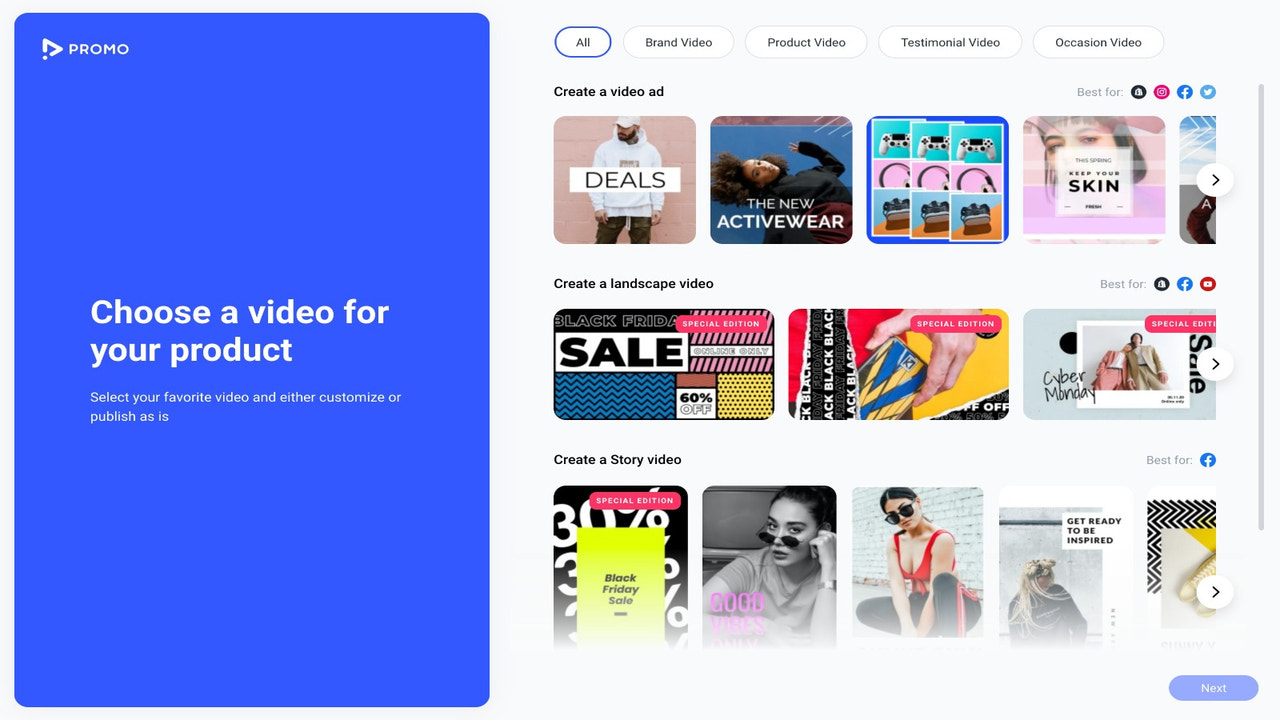Click the landscape video carousel arrow
The image size is (1280, 720).
(1215, 363)
